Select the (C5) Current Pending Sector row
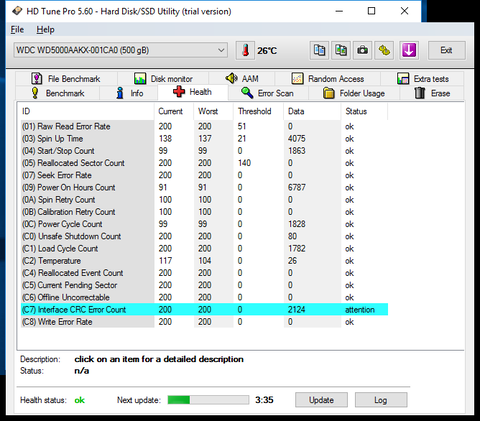Viewport: 480px width, 421px height. click(204, 285)
